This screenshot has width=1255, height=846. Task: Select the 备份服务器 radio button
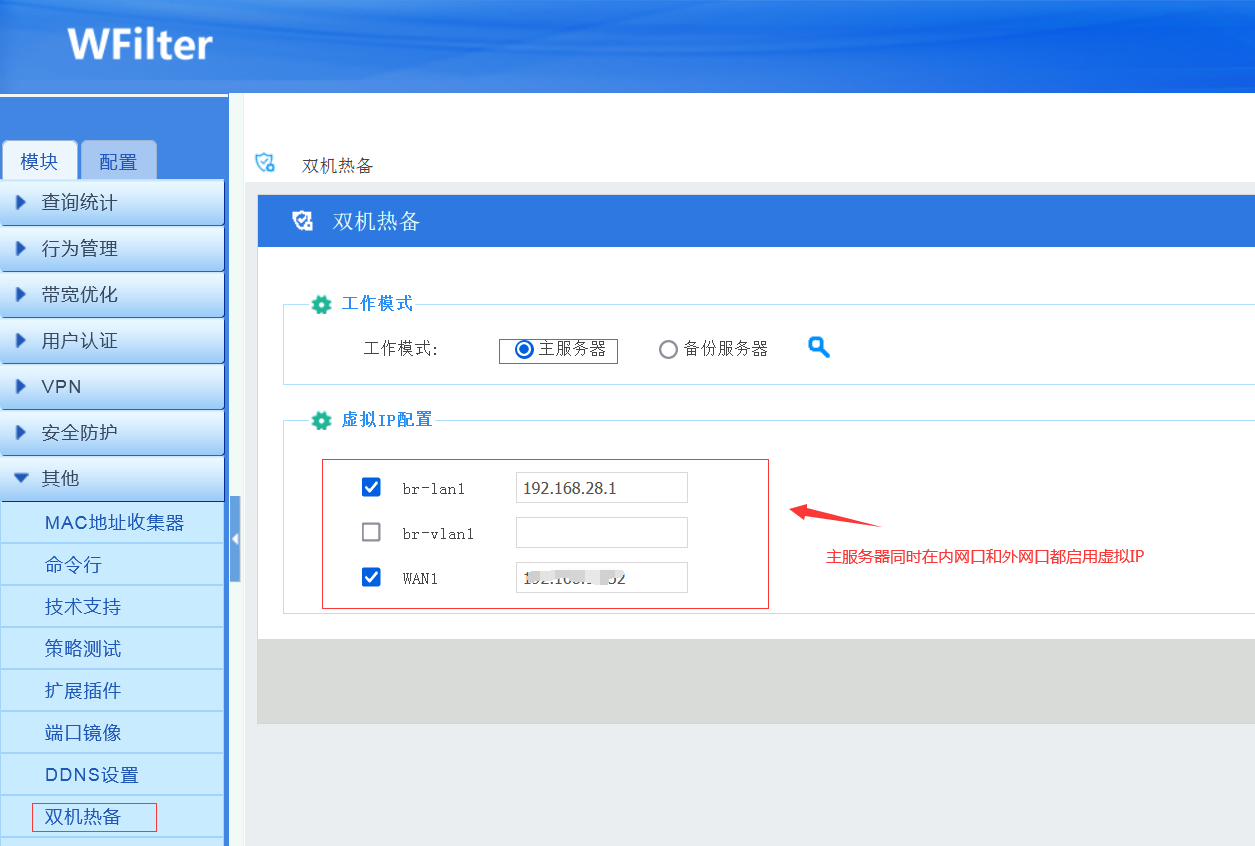pos(668,349)
